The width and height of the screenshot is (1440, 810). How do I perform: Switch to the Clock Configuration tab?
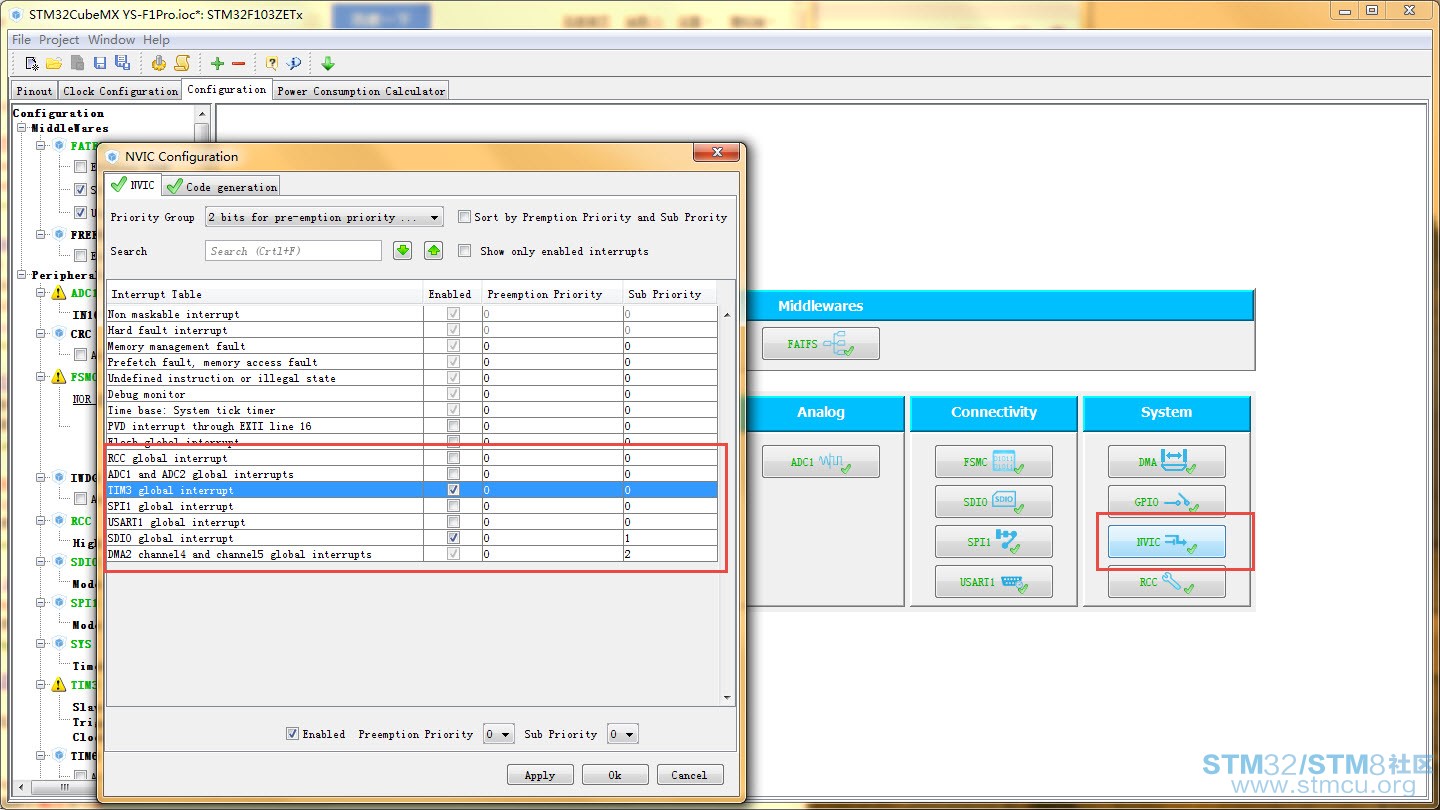[120, 91]
